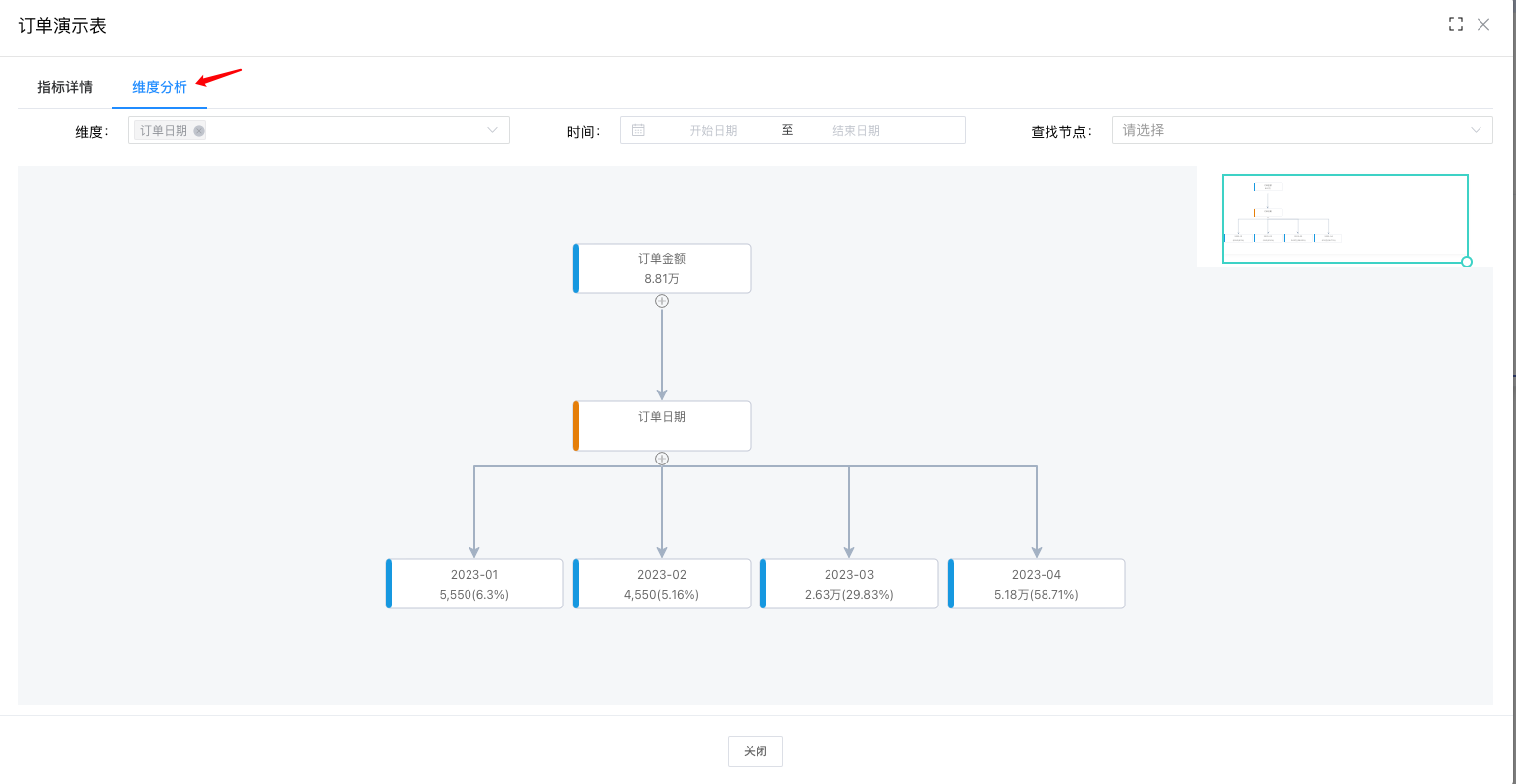Remove the 订单日期 tag from dimension field
The image size is (1516, 784).
[199, 131]
